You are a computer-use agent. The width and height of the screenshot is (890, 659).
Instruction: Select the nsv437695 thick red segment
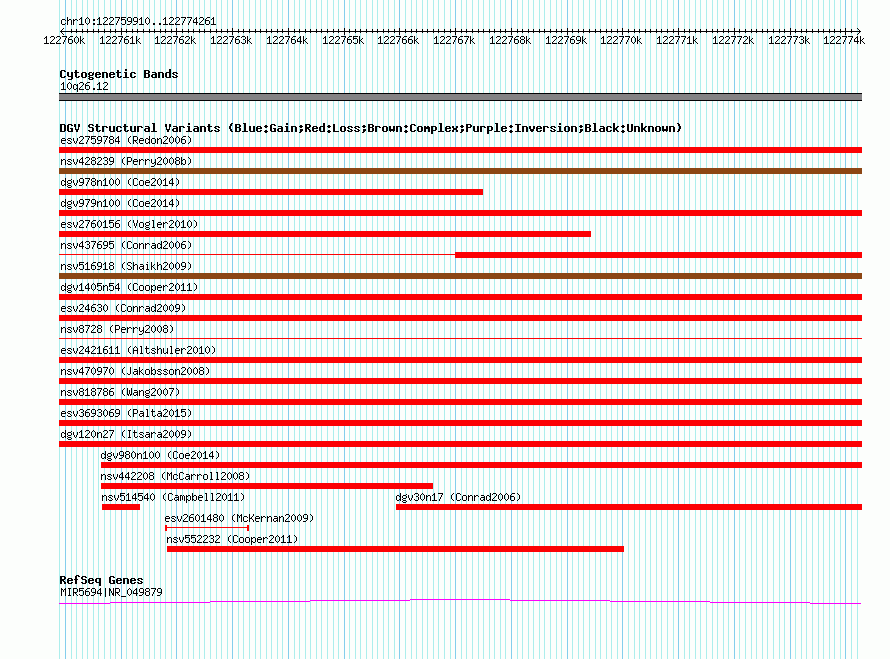[x=658, y=255]
